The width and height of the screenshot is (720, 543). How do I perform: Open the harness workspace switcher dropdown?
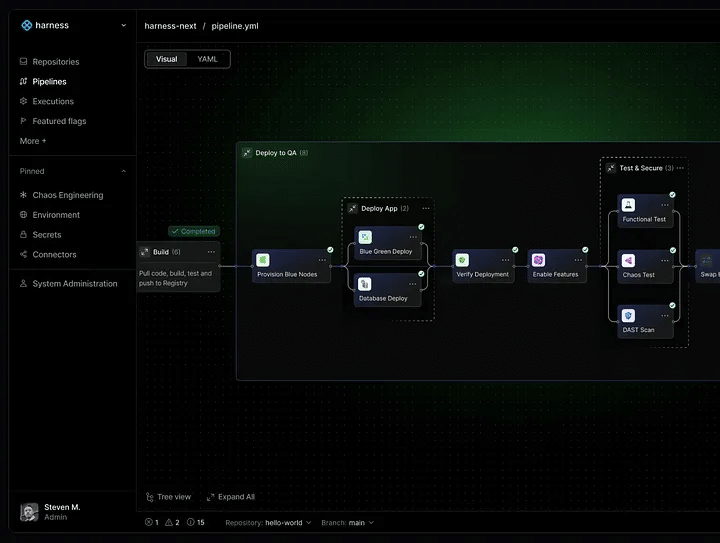(x=123, y=25)
